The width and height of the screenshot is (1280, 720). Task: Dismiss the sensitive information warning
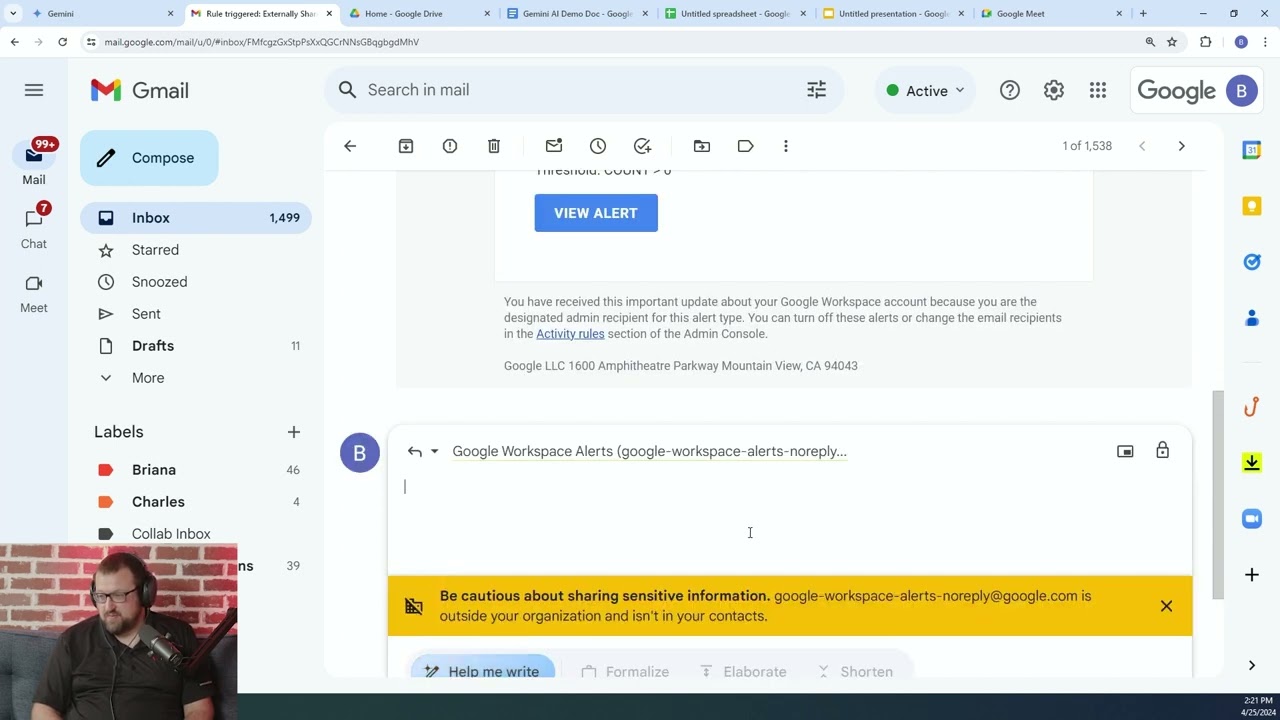pos(1166,606)
